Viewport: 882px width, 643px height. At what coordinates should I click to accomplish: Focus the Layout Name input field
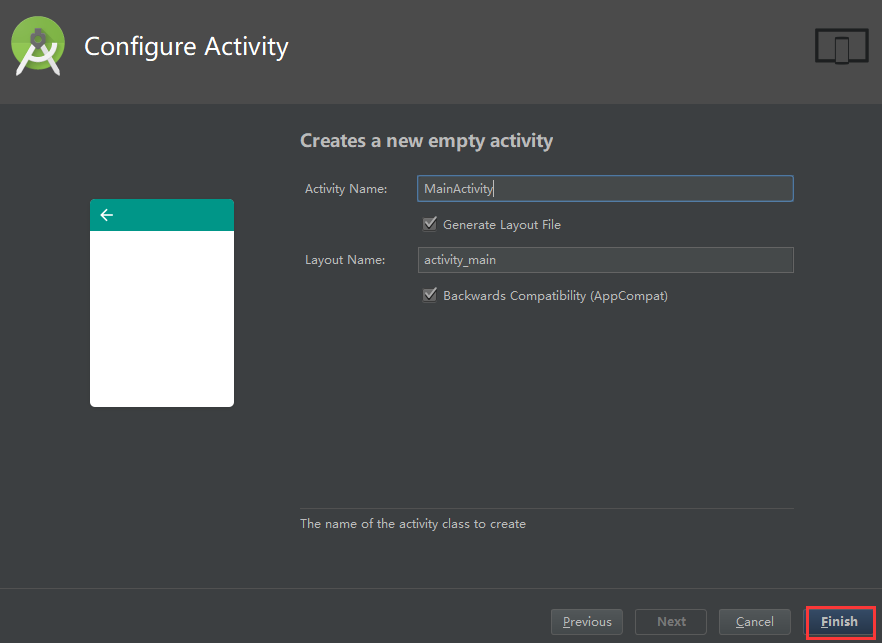605,260
